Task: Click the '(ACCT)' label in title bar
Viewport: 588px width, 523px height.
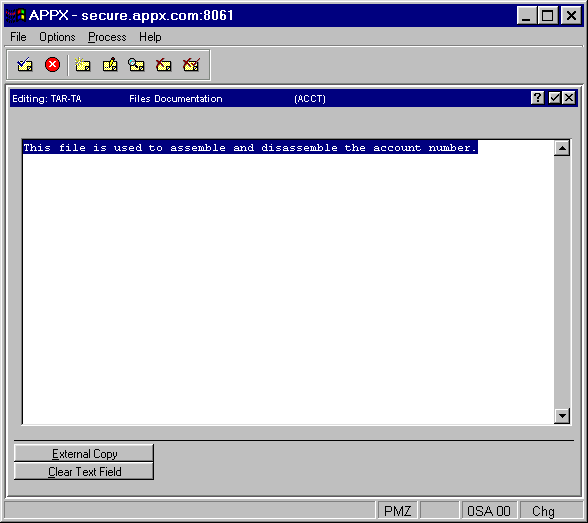Action: pos(310,99)
